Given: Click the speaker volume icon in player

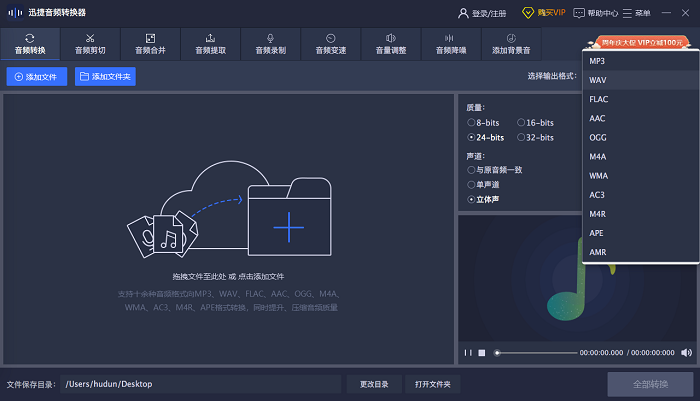Looking at the screenshot, I should pos(686,352).
